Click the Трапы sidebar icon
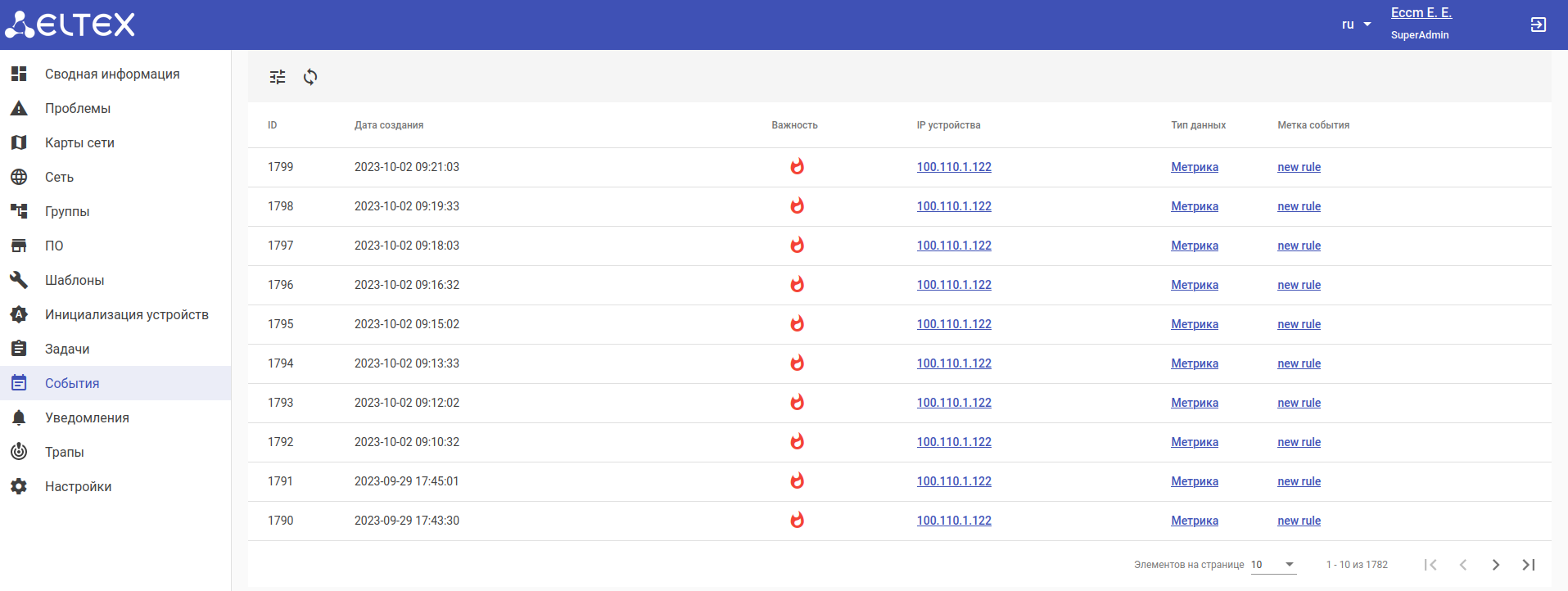 click(19, 452)
